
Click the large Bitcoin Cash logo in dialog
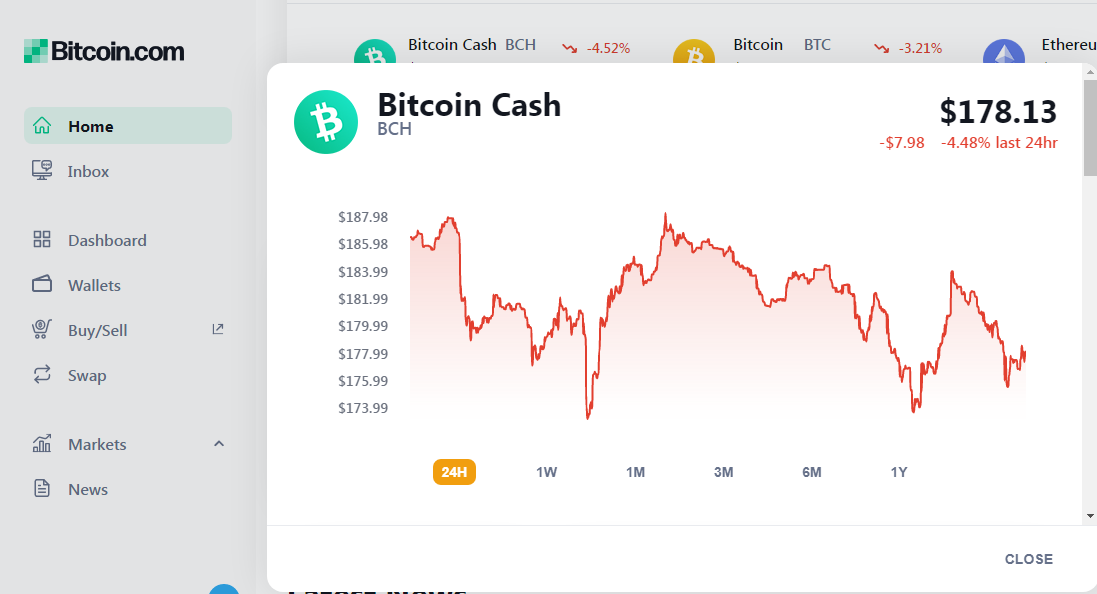(326, 122)
